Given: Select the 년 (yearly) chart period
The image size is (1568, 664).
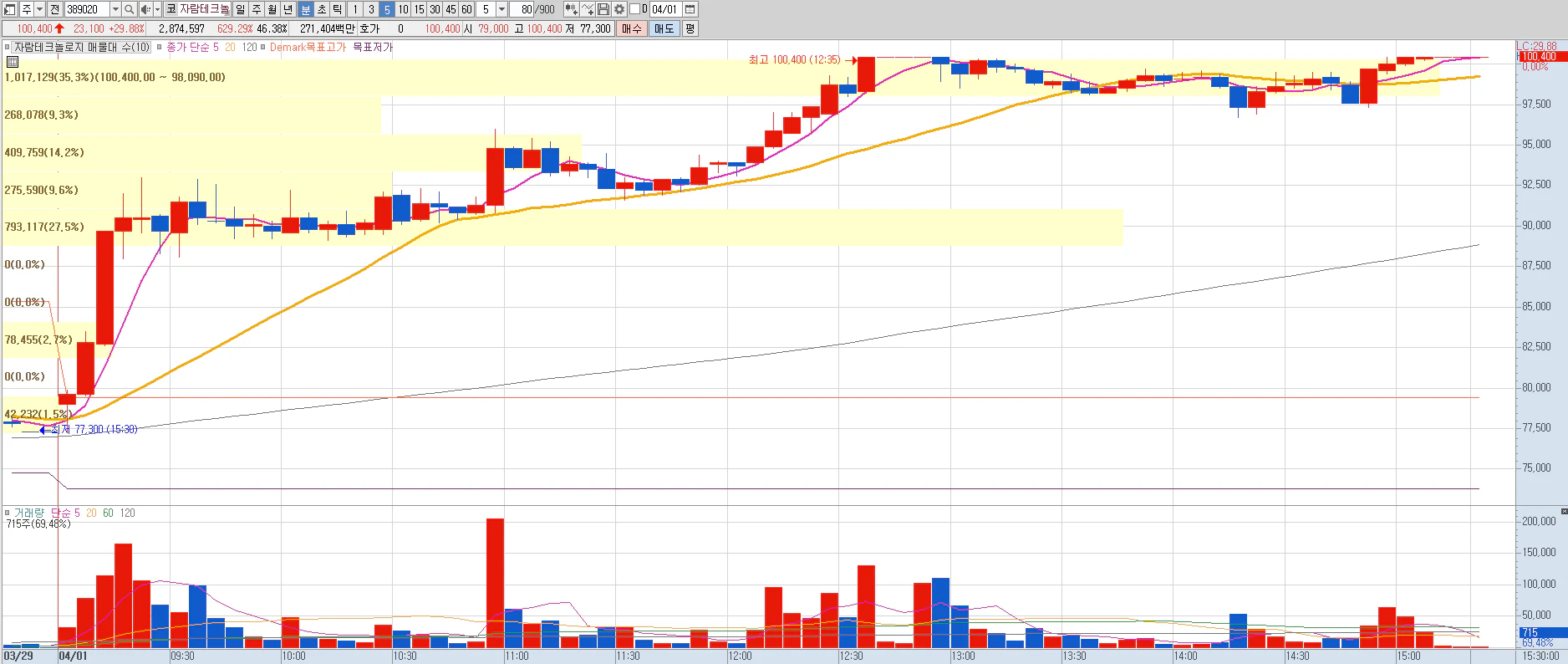Looking at the screenshot, I should [x=288, y=9].
